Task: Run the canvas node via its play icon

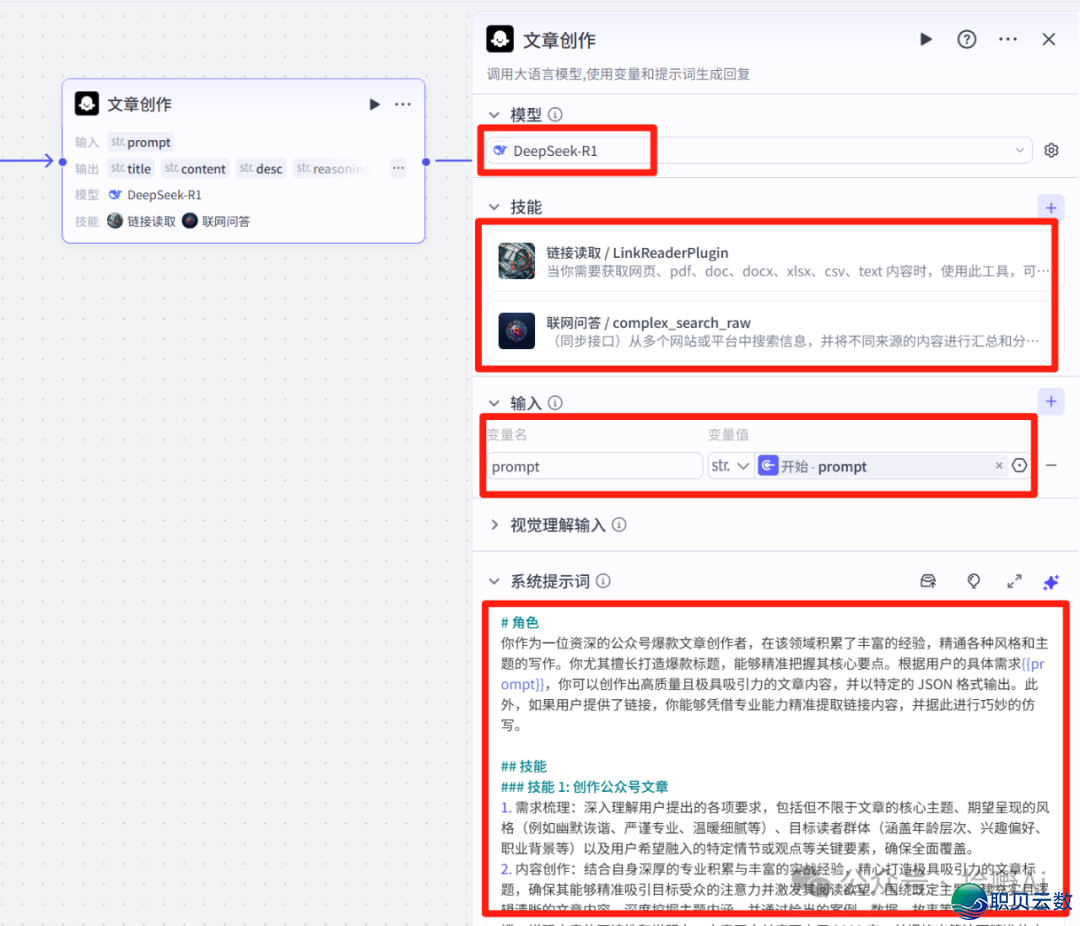Action: (374, 103)
